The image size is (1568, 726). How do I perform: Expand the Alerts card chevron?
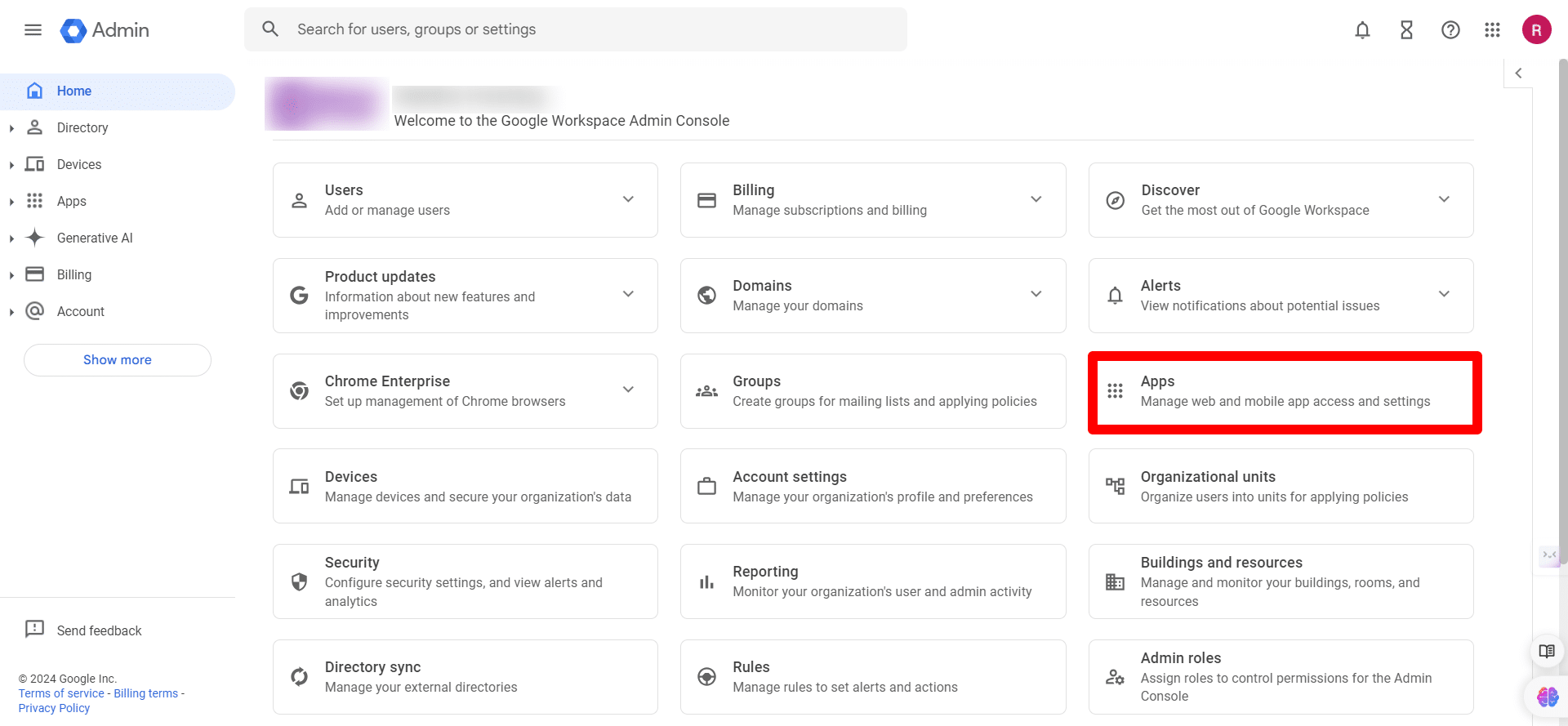point(1443,294)
